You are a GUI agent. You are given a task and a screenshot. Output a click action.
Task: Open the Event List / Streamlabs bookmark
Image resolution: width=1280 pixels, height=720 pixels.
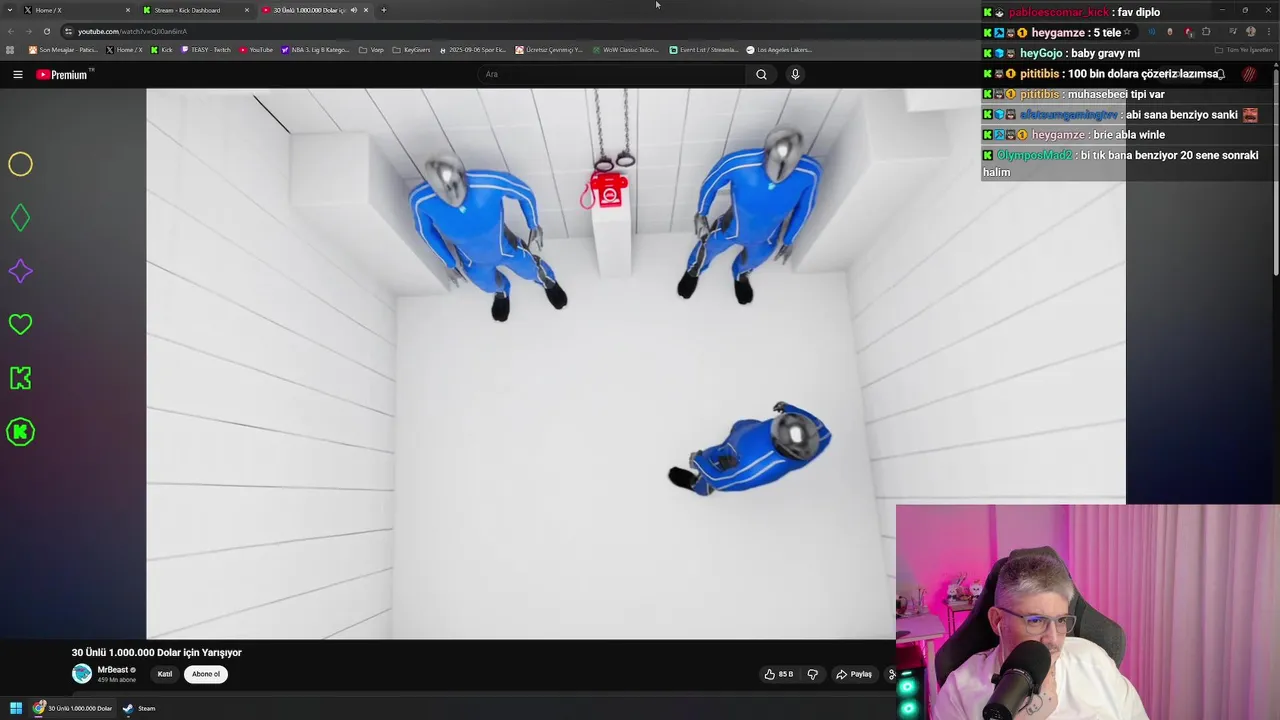pyautogui.click(x=704, y=50)
